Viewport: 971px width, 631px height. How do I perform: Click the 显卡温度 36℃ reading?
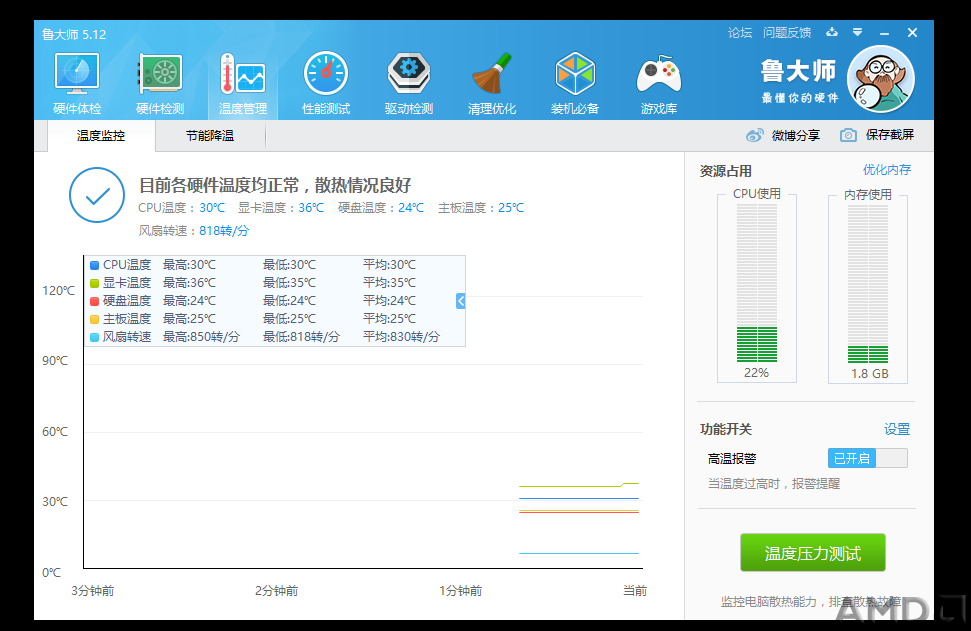coord(281,208)
